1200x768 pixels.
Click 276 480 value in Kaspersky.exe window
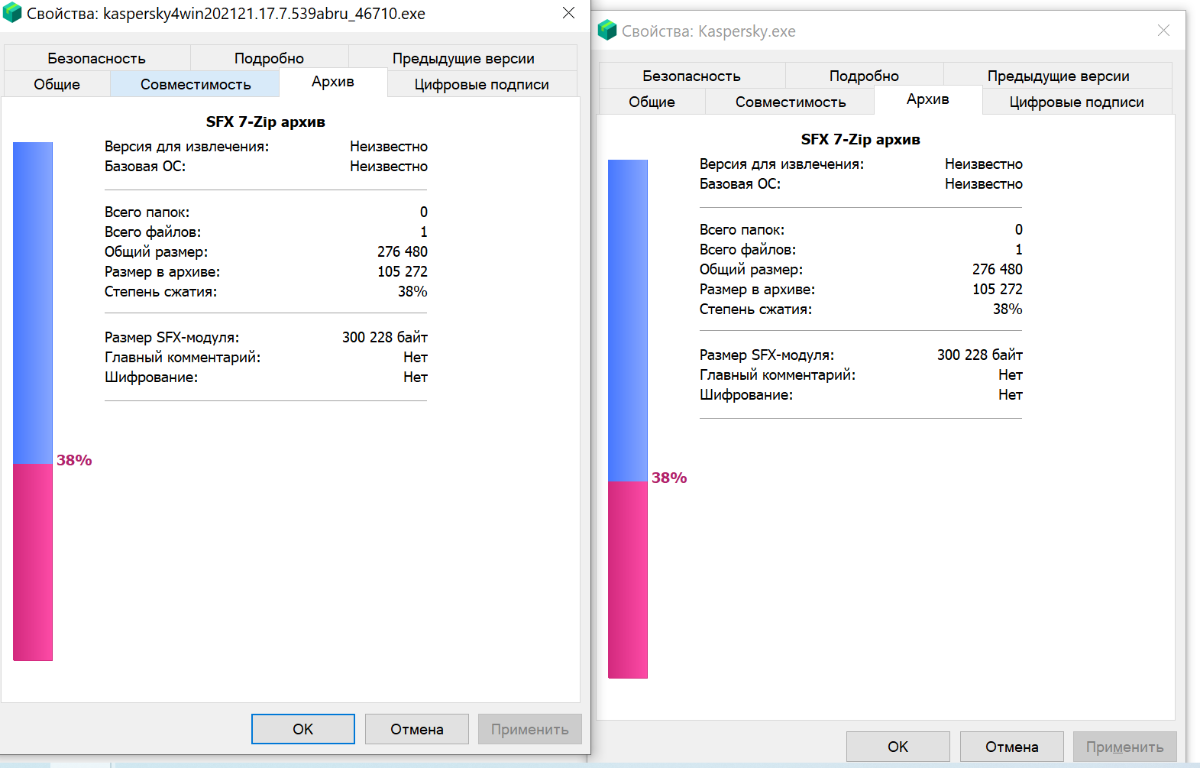pyautogui.click(x=997, y=268)
